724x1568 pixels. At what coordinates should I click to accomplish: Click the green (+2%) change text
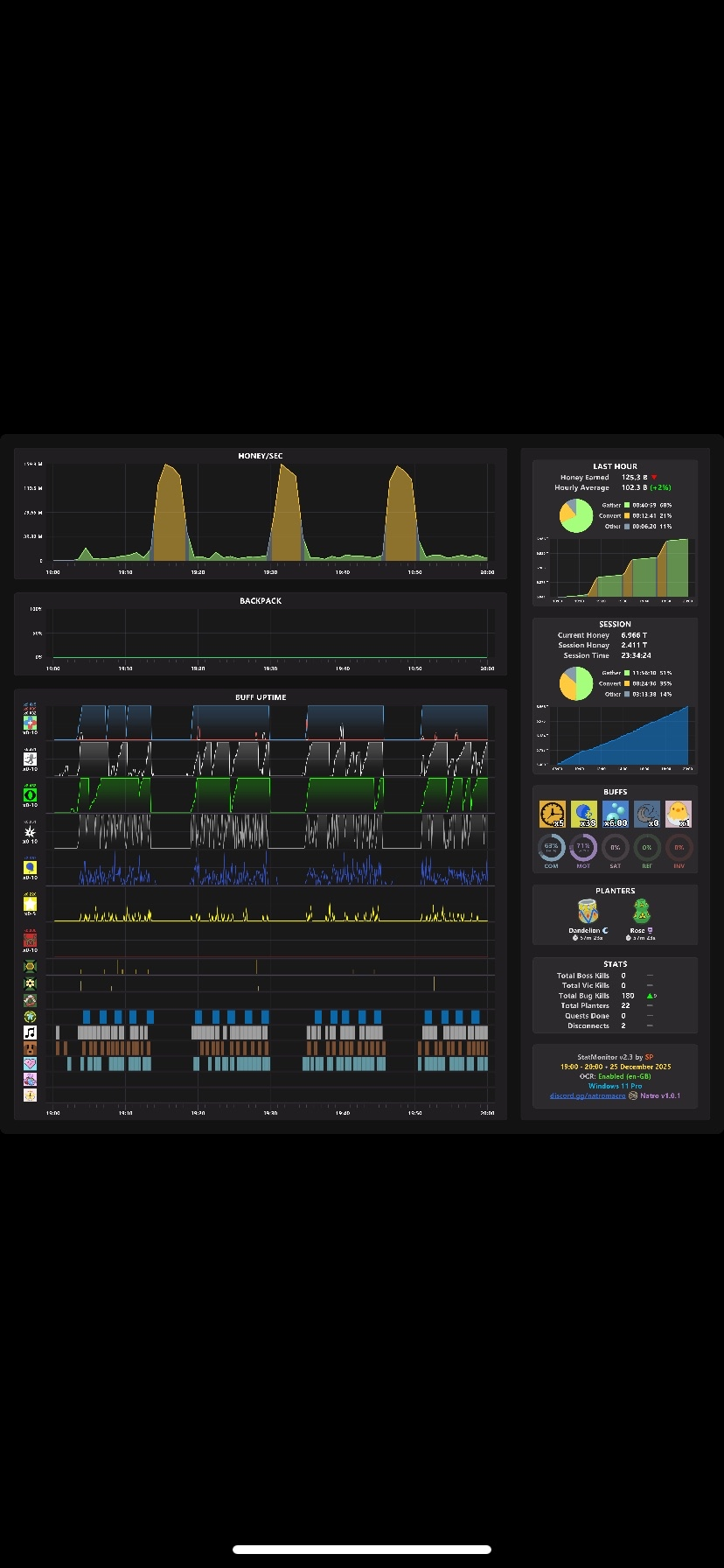tap(660, 487)
